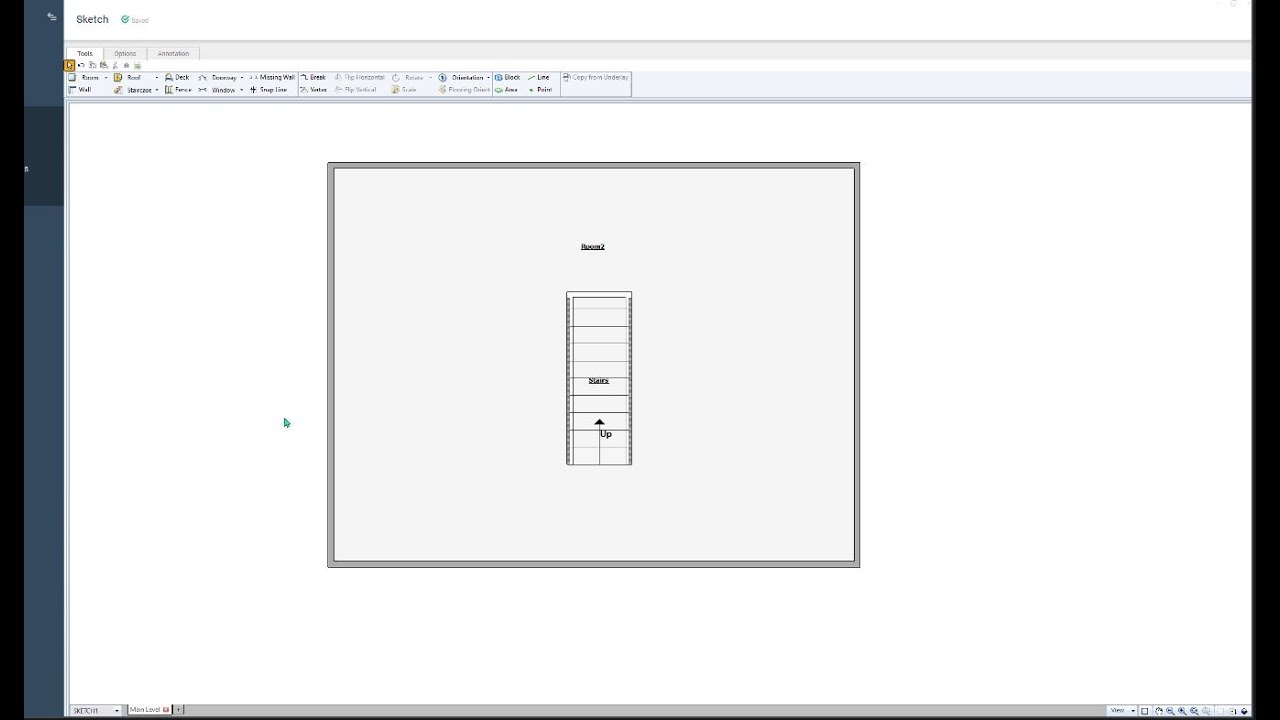
Task: Select the Window tool
Action: 217,90
